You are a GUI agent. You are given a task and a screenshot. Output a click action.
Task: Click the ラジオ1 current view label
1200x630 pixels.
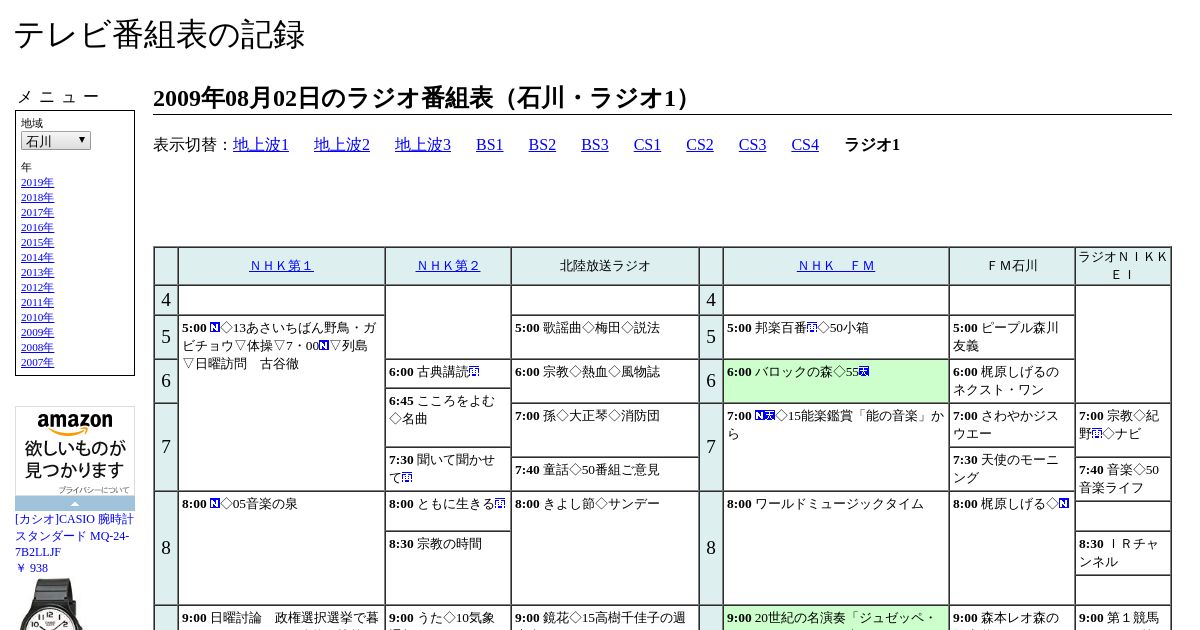[x=872, y=145]
